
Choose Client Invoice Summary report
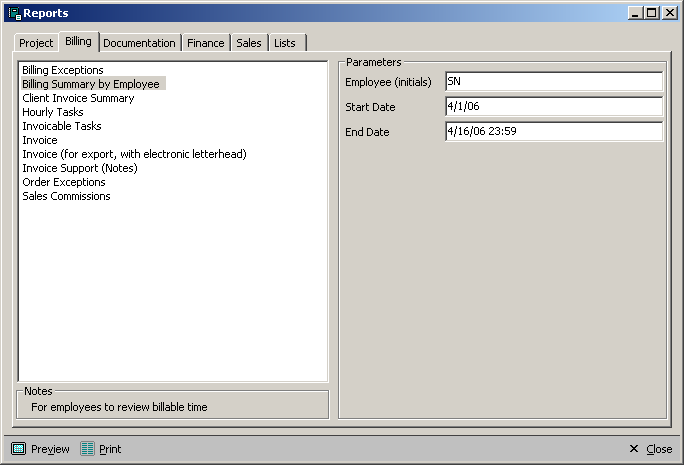78,98
